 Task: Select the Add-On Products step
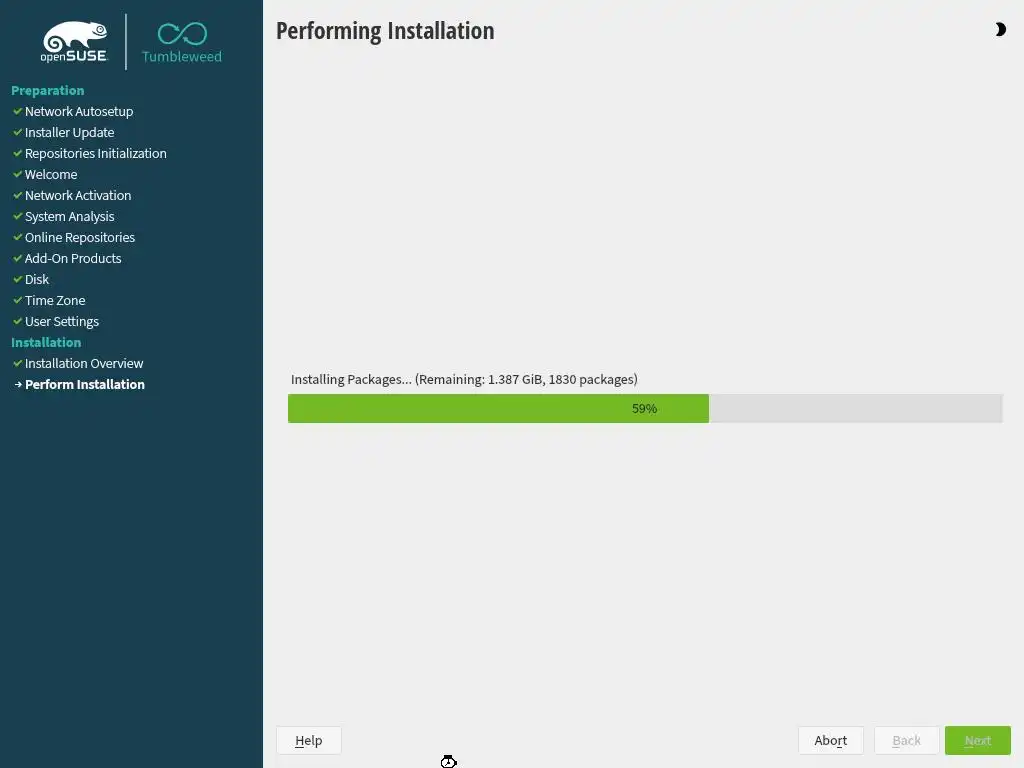click(73, 259)
